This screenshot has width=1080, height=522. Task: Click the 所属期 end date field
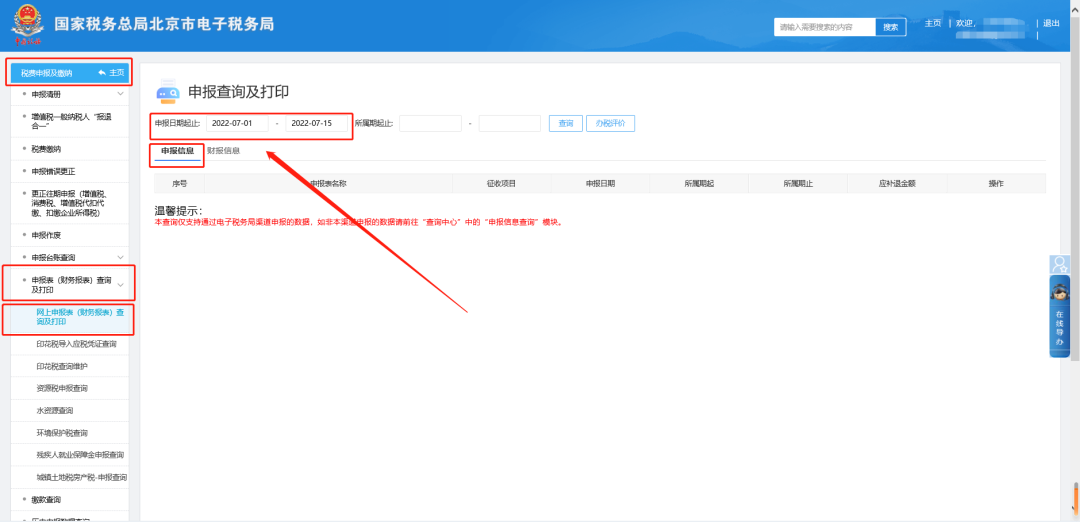pos(510,123)
